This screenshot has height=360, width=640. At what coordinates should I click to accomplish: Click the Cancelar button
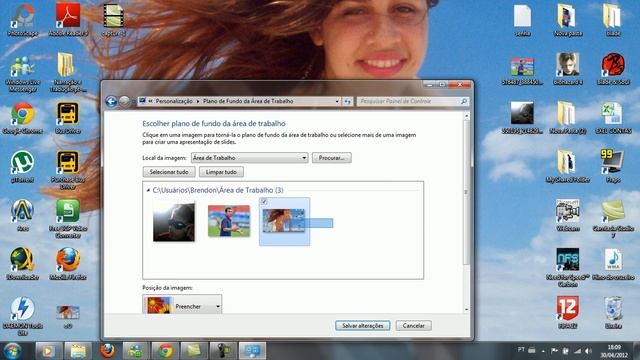click(x=413, y=325)
